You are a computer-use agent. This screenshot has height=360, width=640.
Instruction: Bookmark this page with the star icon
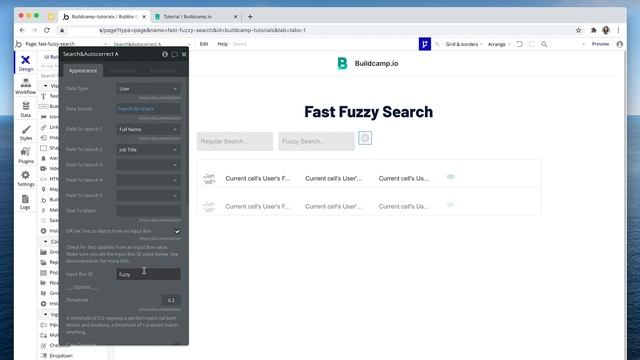click(578, 30)
